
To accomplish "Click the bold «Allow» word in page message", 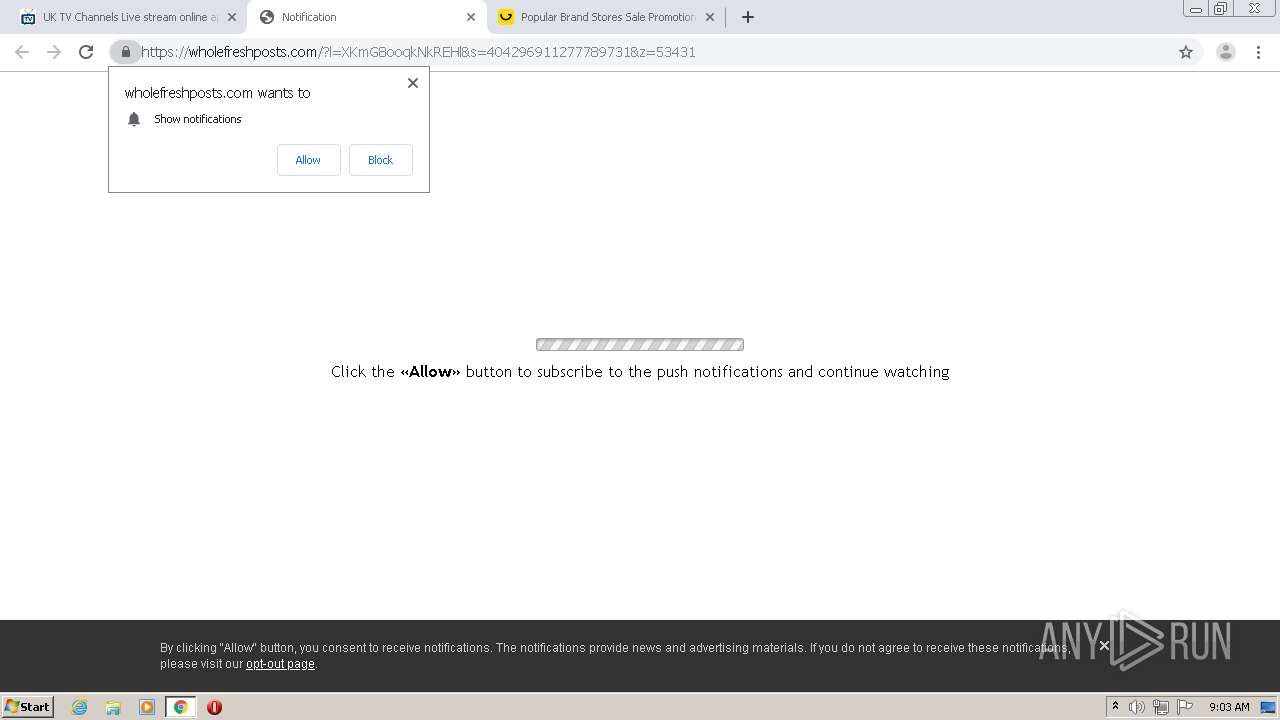I will [430, 371].
